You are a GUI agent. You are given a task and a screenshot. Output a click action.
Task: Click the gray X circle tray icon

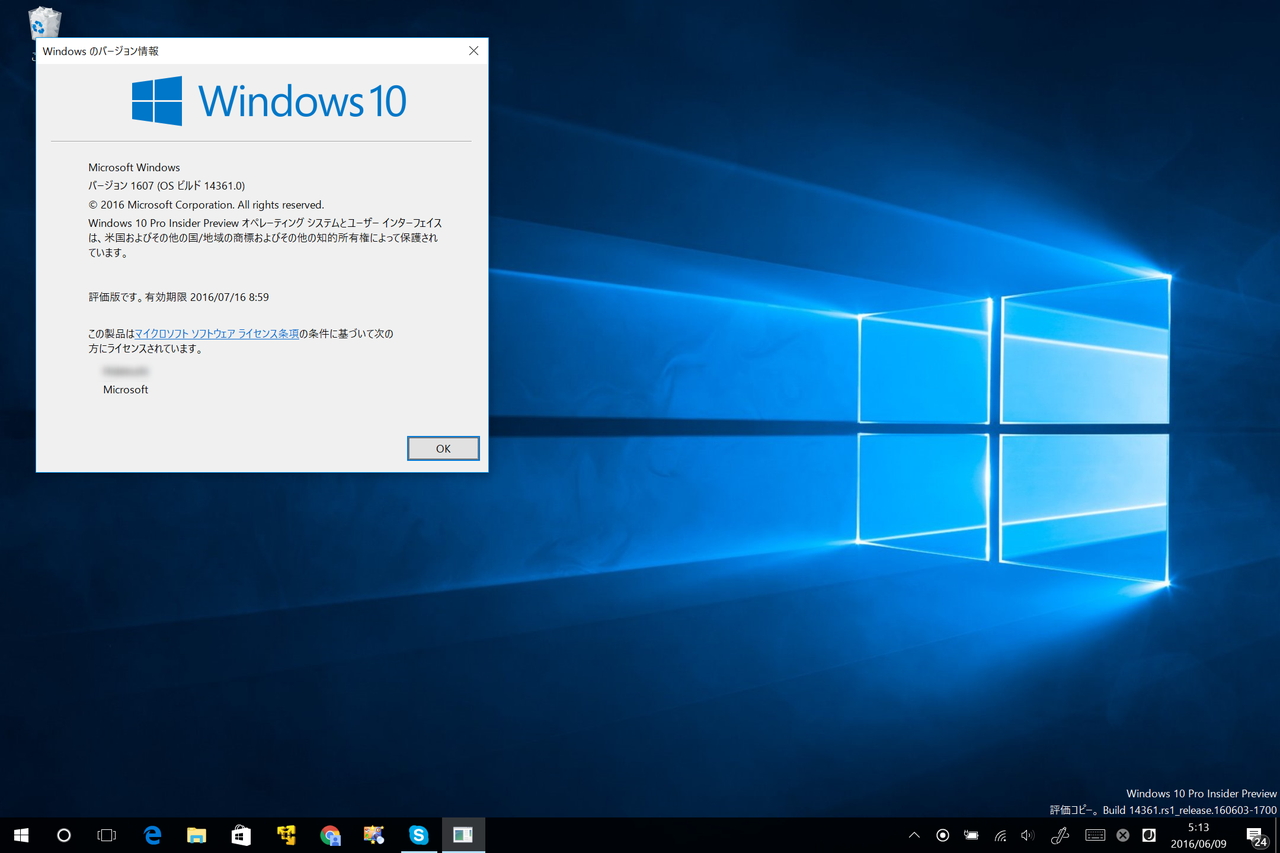coord(1123,835)
